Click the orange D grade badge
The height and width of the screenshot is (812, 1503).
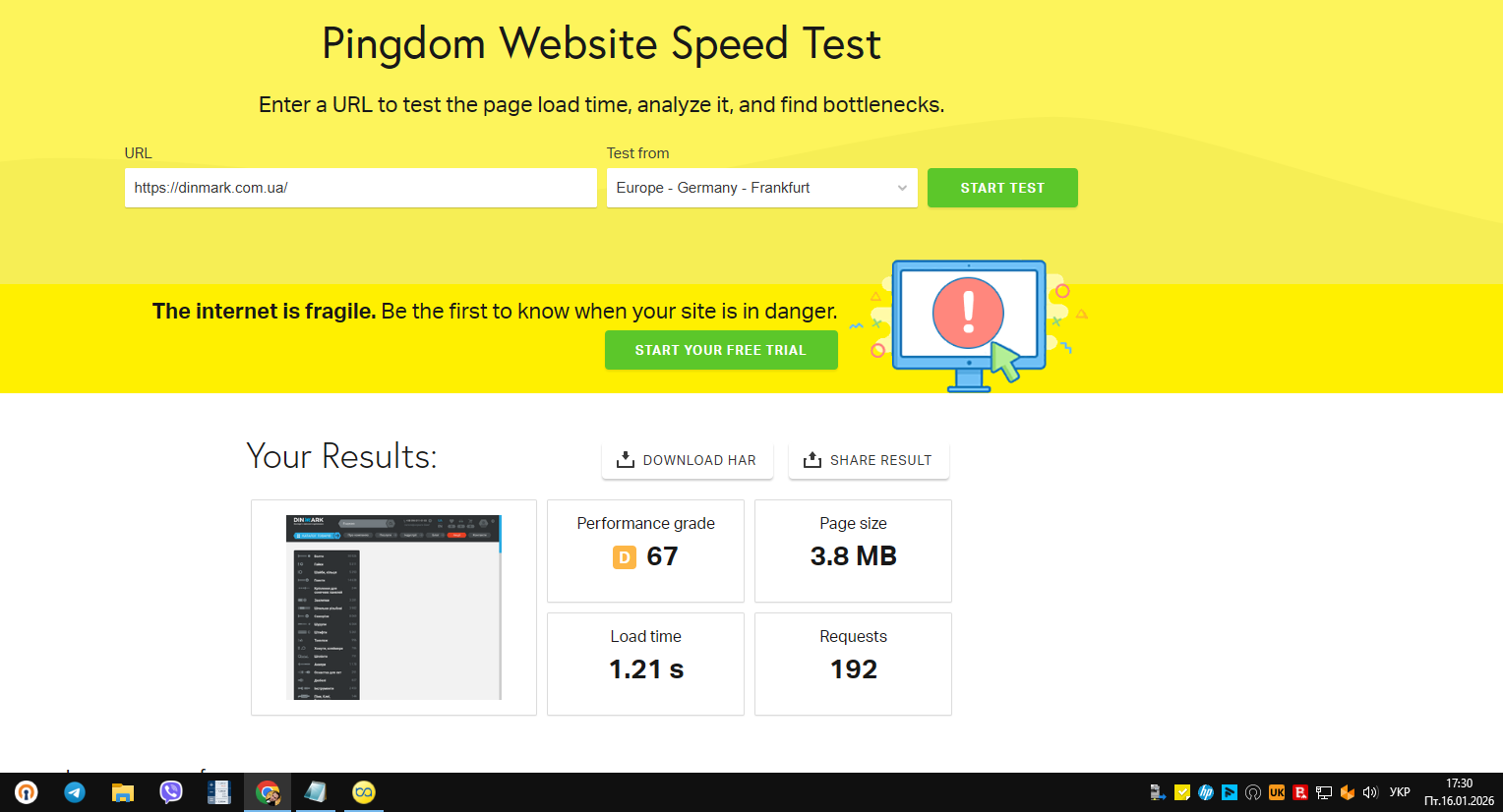click(x=625, y=557)
